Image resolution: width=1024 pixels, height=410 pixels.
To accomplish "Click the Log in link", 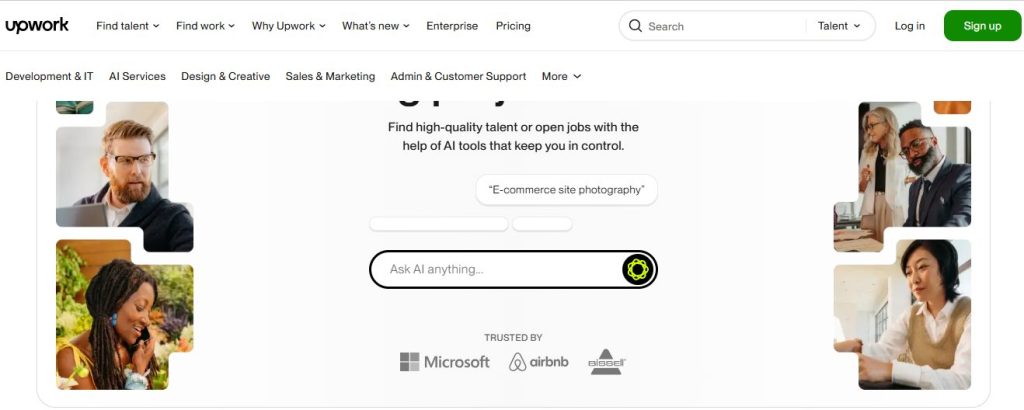I will 910,26.
